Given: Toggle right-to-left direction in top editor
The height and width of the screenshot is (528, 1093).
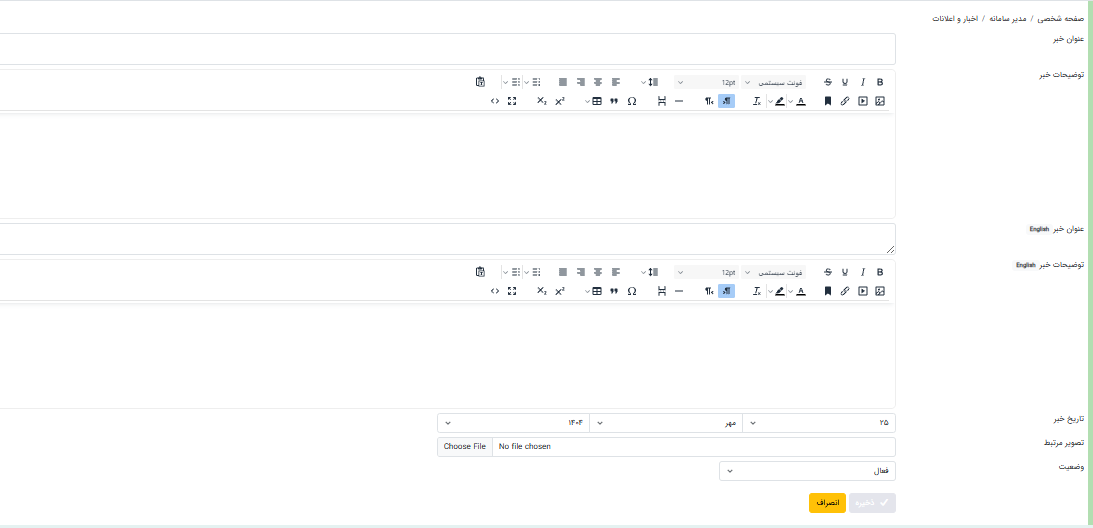Looking at the screenshot, I should click(x=726, y=101).
